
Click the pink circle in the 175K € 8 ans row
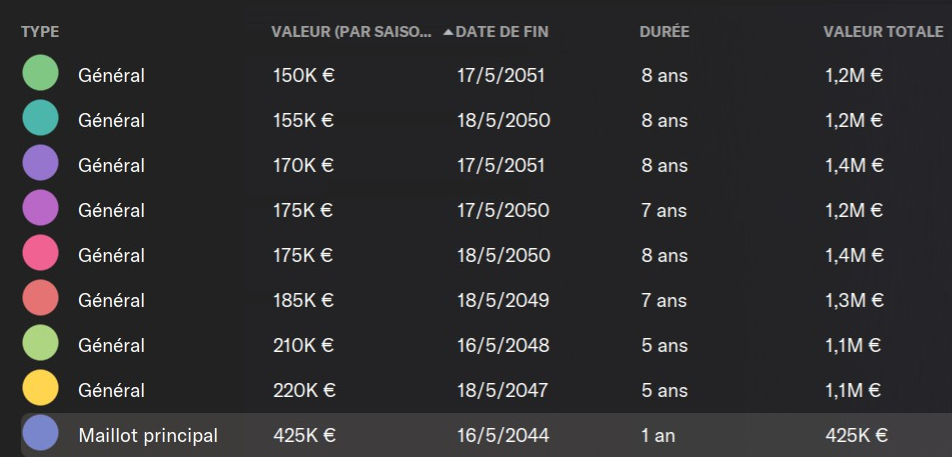pyautogui.click(x=40, y=255)
